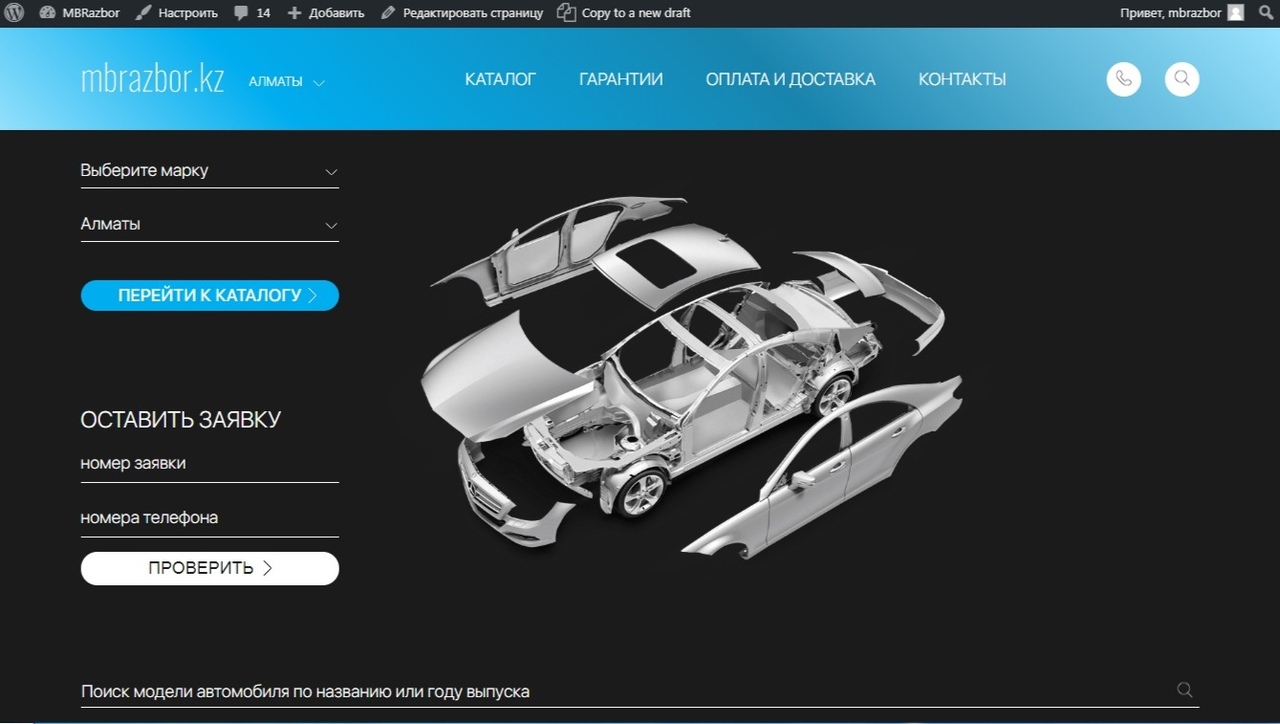
Task: Click Редактировать страницу in admin bar
Action: (462, 13)
